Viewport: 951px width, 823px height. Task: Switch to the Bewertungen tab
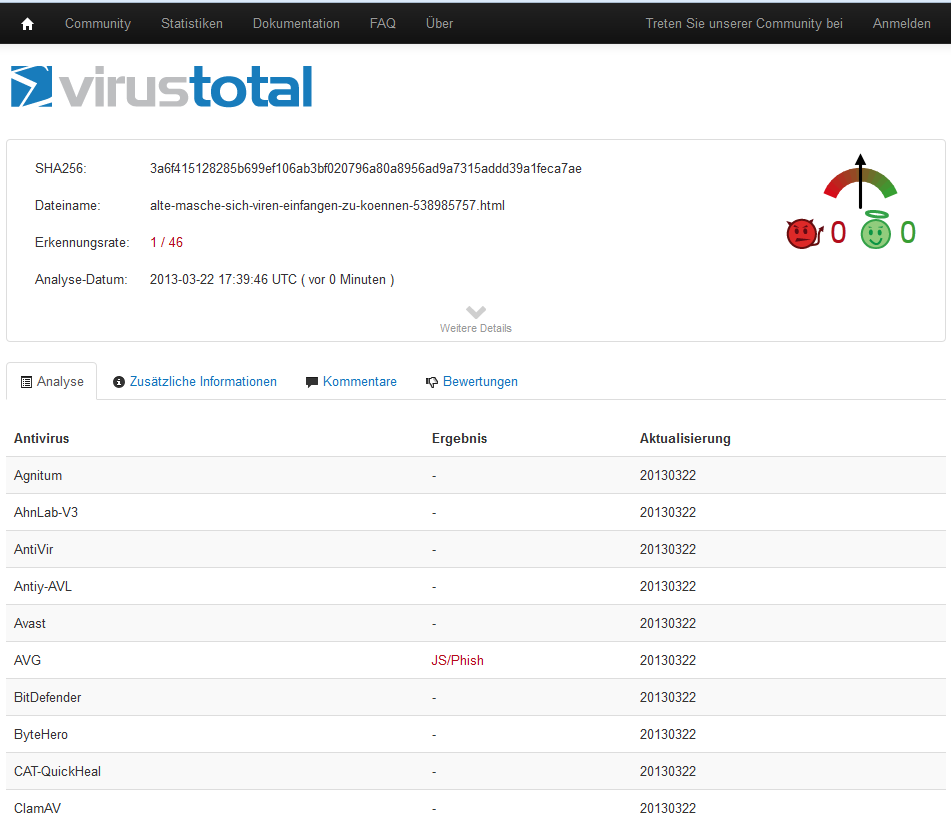(x=472, y=381)
